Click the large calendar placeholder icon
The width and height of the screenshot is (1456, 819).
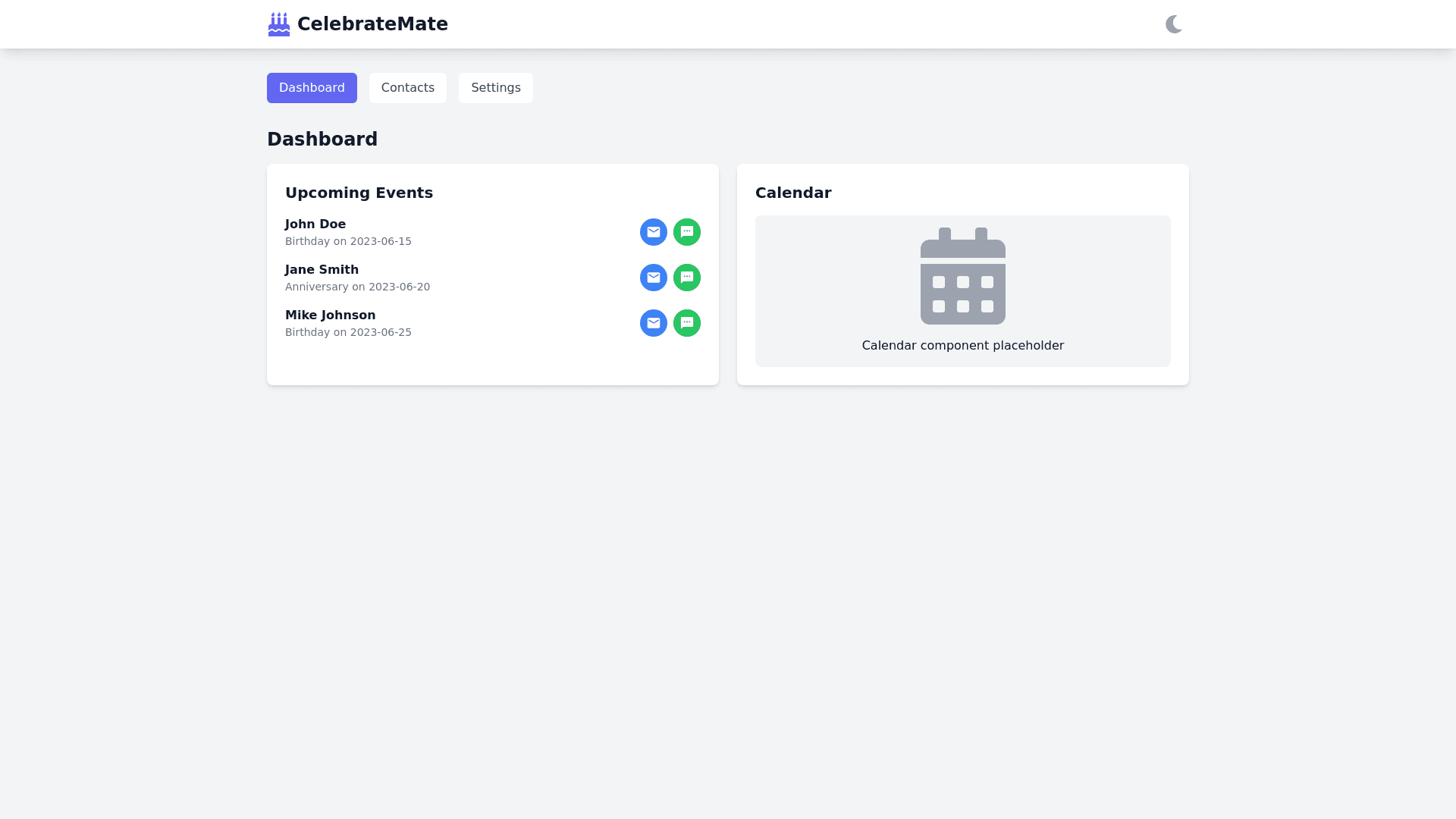pyautogui.click(x=962, y=276)
